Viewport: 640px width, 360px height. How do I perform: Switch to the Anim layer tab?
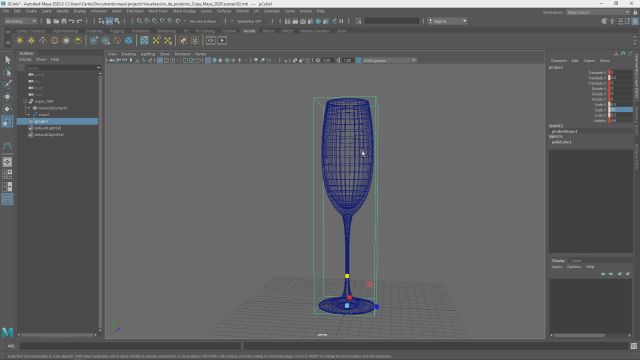pos(577,260)
